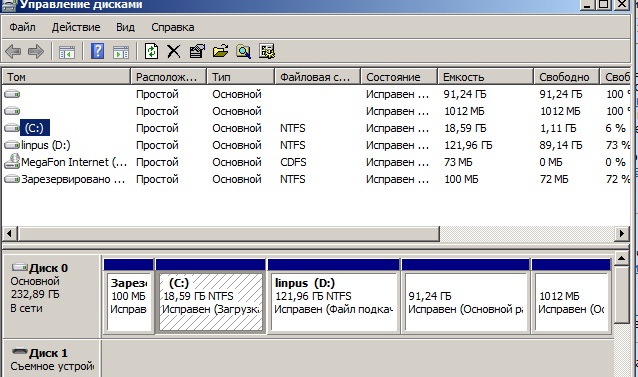
Task: Sort by the Емкость column header
Action: pyautogui.click(x=485, y=77)
